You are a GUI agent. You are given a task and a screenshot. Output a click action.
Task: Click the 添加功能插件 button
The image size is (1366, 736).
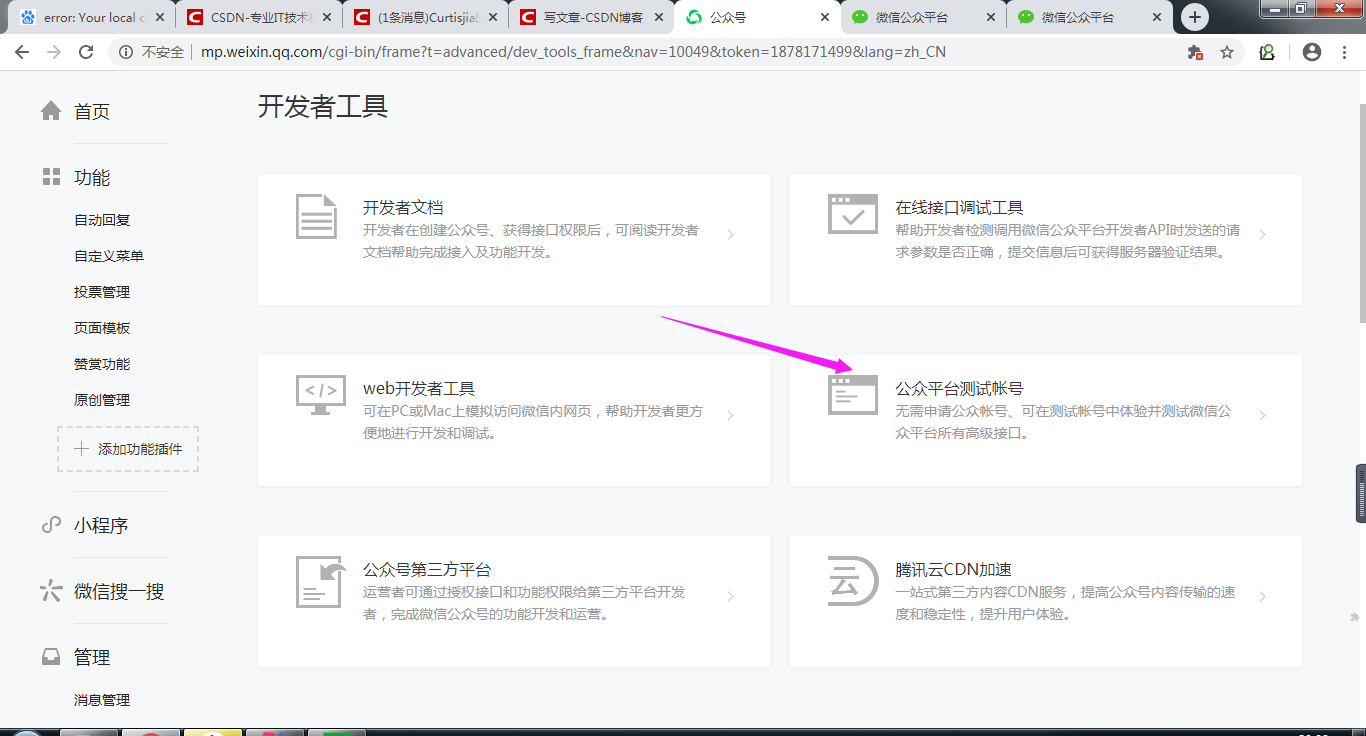(128, 449)
